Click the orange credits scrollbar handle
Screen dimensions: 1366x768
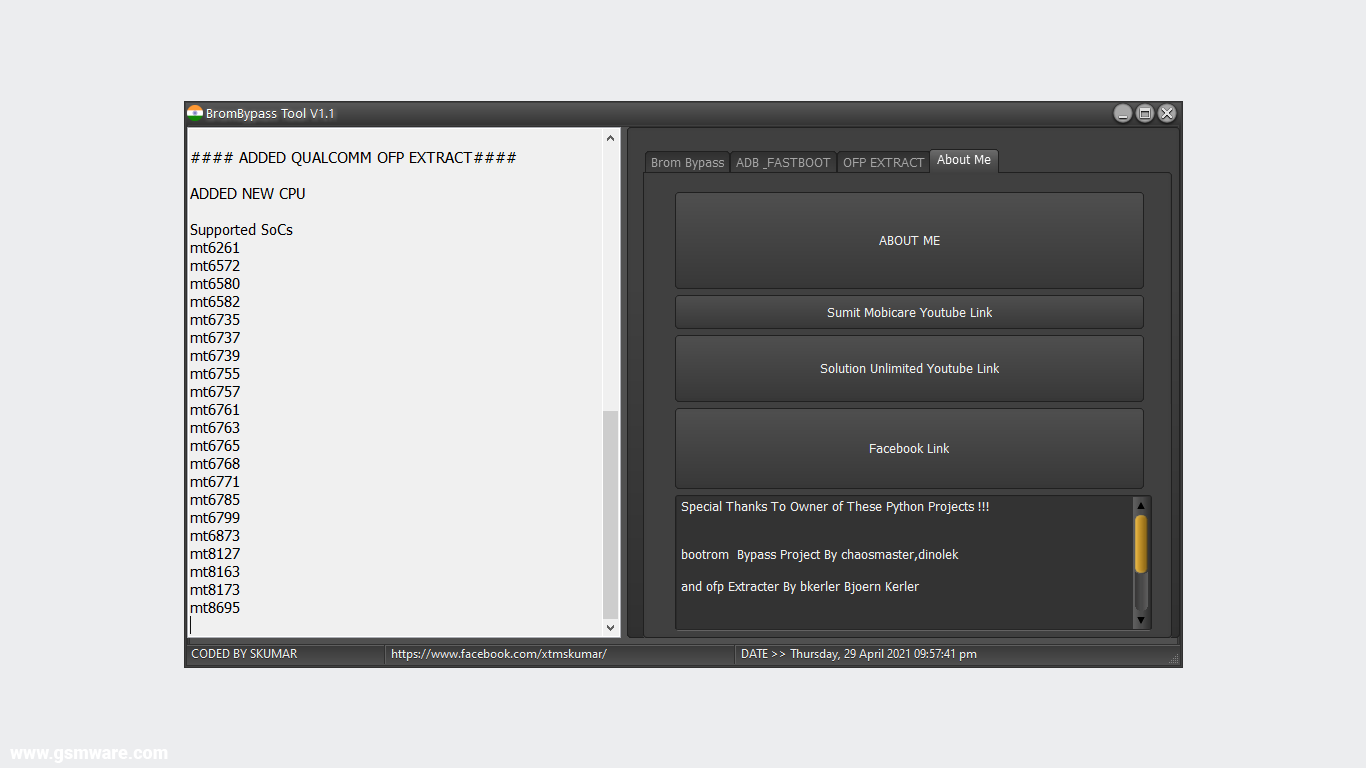[x=1141, y=544]
